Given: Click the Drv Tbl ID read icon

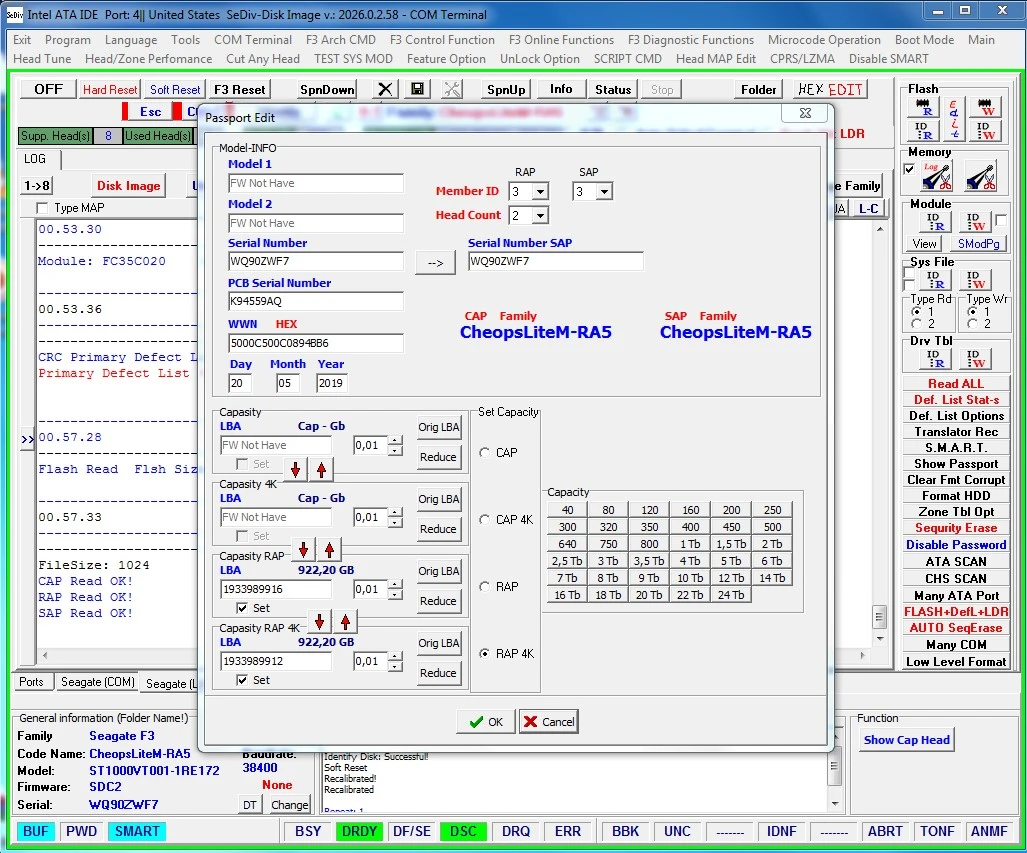Looking at the screenshot, I should [x=935, y=359].
